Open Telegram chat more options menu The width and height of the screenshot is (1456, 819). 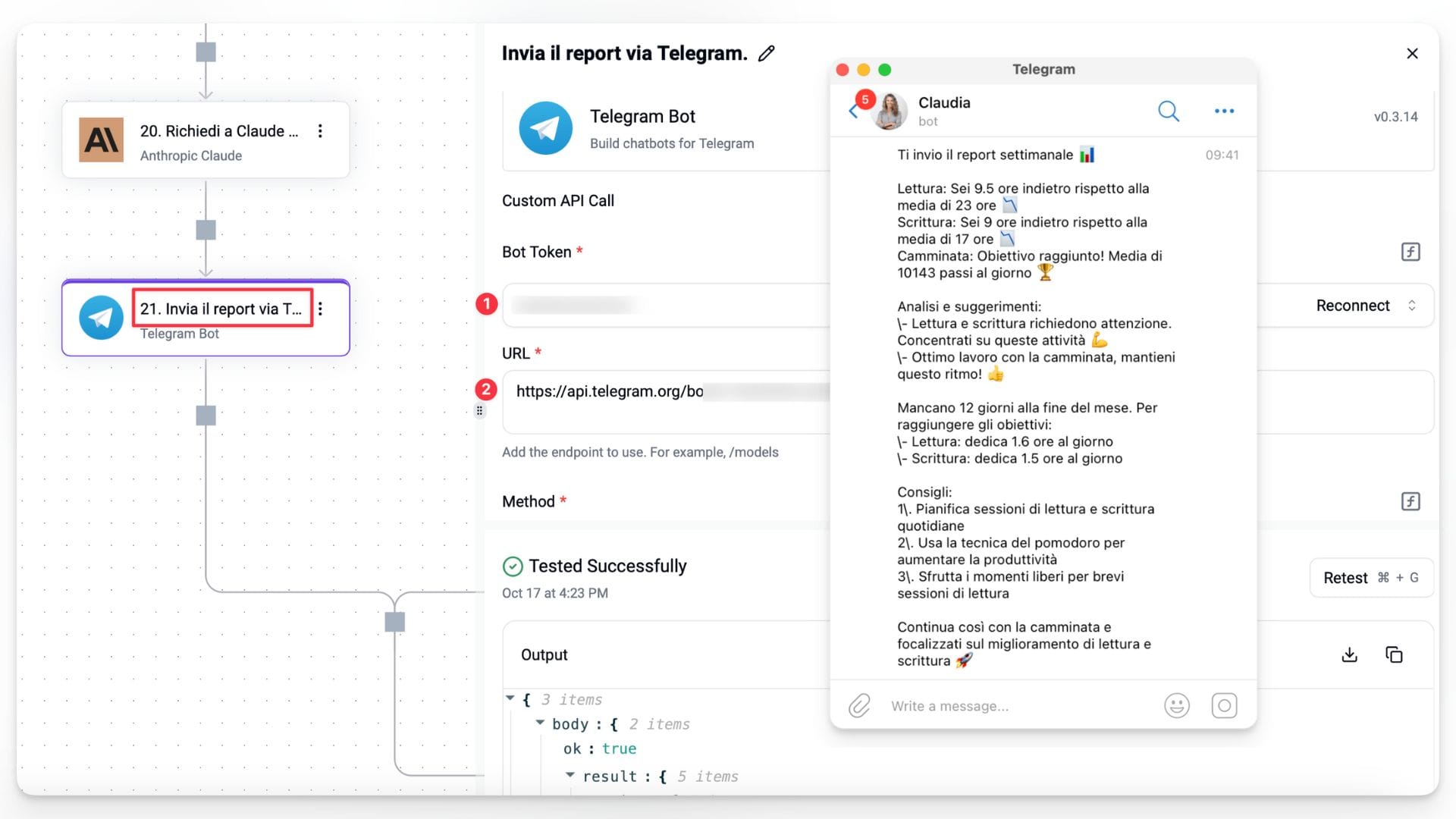(x=1224, y=111)
